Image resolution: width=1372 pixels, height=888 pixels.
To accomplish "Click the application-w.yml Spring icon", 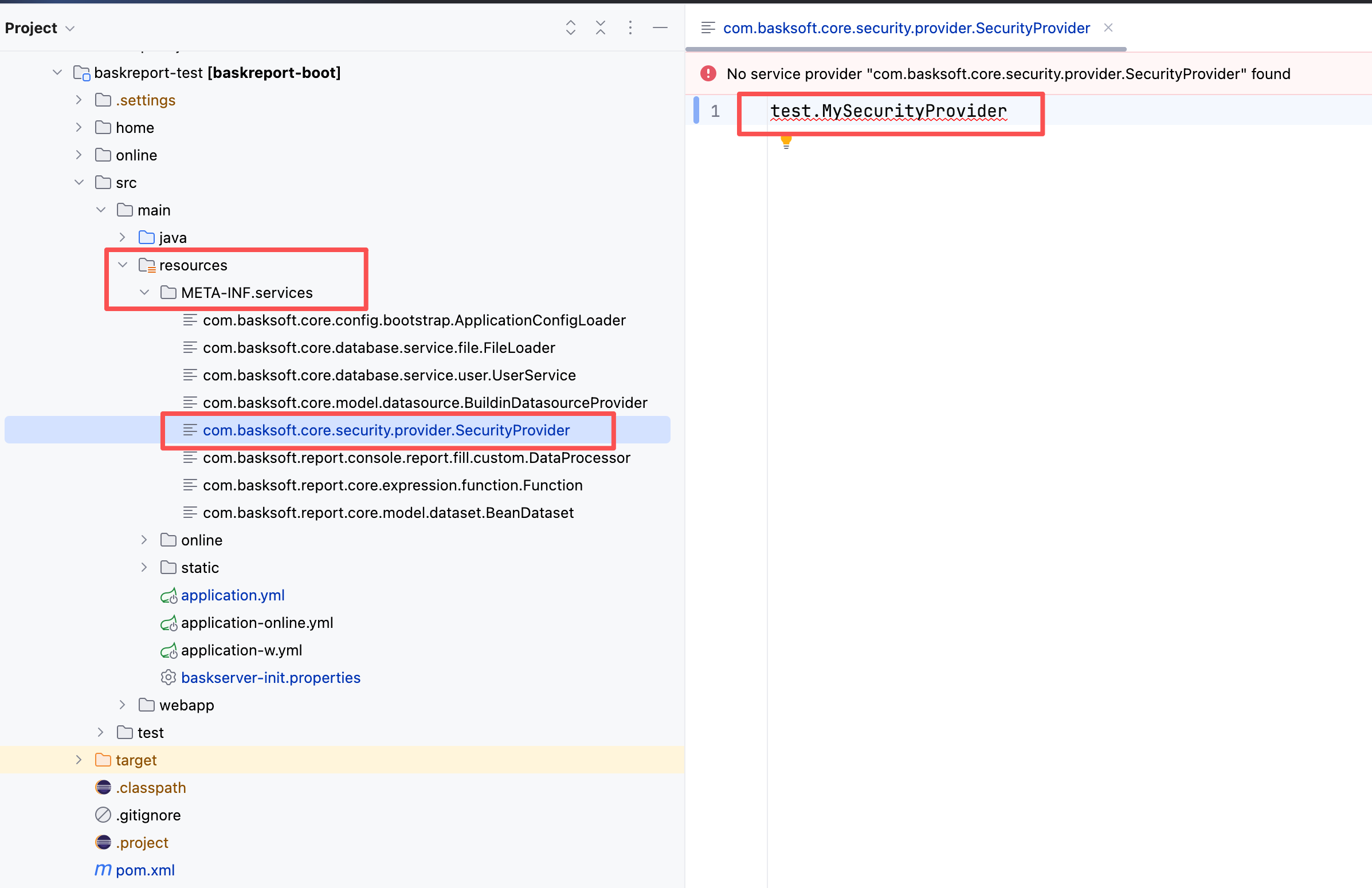I will tap(168, 651).
